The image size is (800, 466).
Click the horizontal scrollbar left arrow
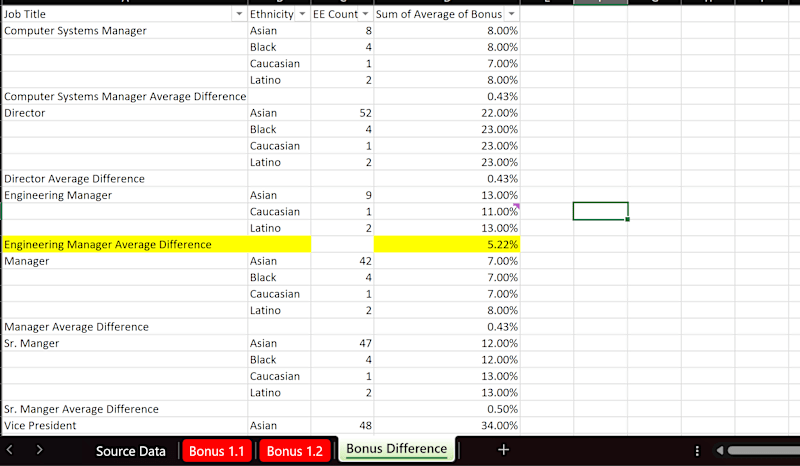point(719,450)
